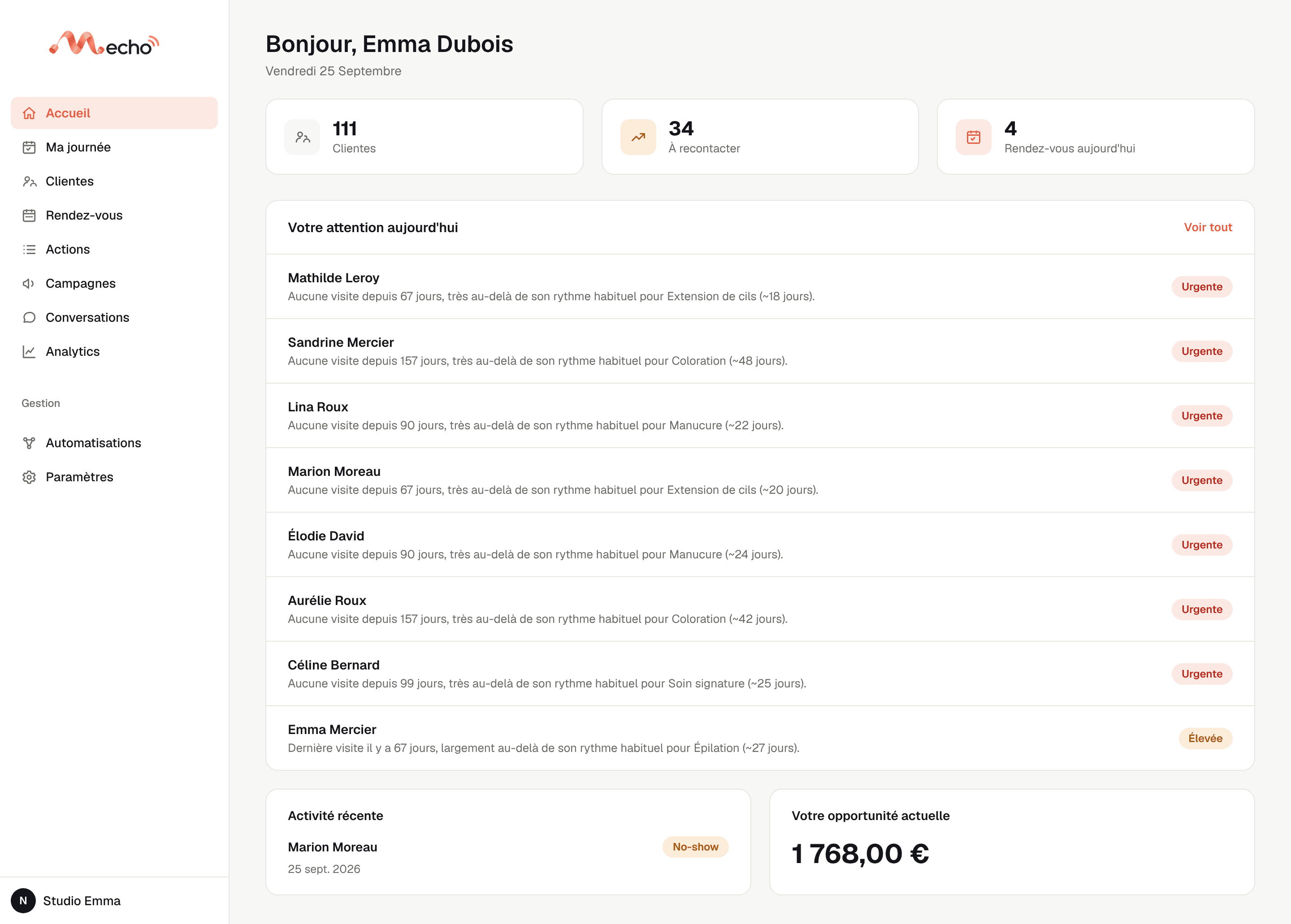
Task: Click the clients icon in 111 Clientes card
Action: point(302,137)
